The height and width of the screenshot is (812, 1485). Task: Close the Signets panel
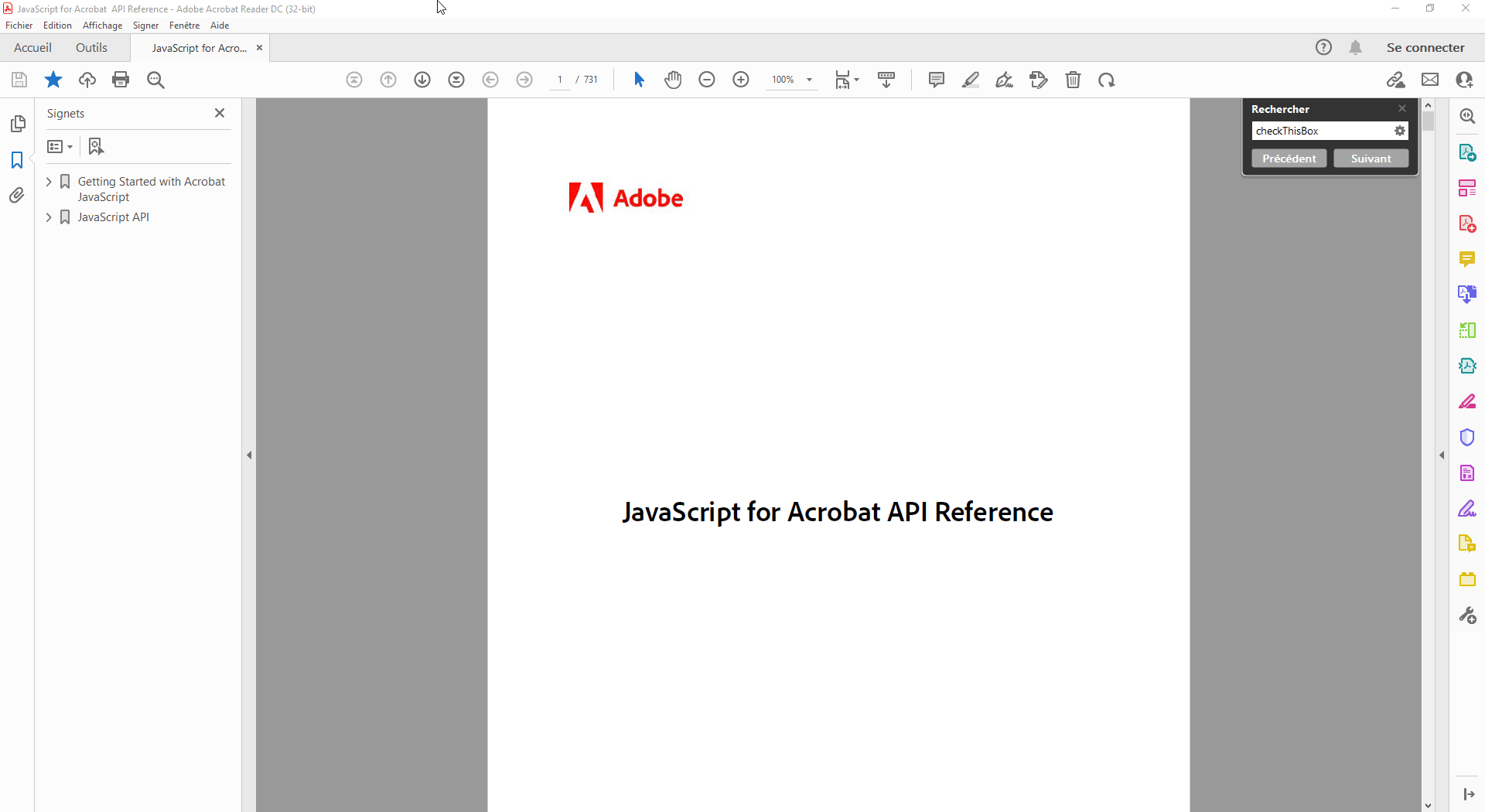(x=220, y=113)
